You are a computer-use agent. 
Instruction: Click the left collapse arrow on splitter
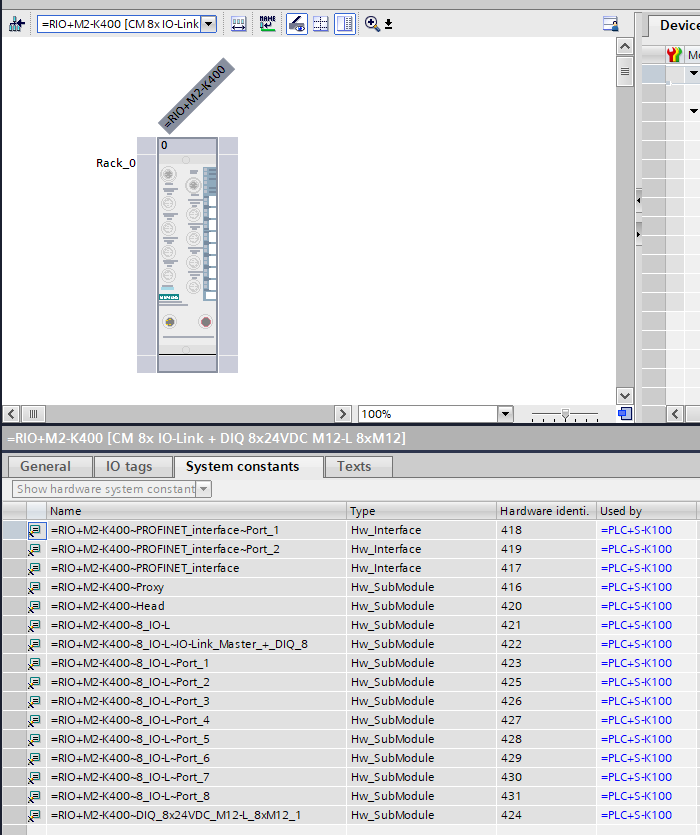point(639,200)
